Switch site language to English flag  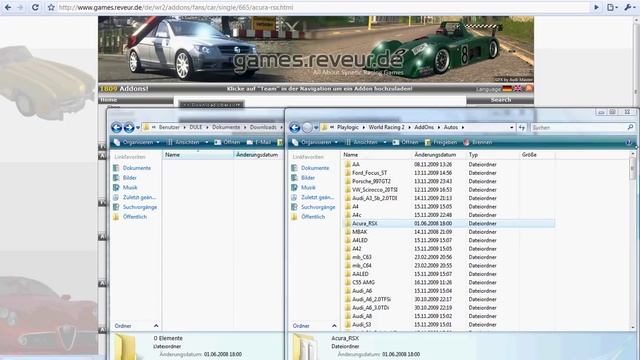[518, 89]
